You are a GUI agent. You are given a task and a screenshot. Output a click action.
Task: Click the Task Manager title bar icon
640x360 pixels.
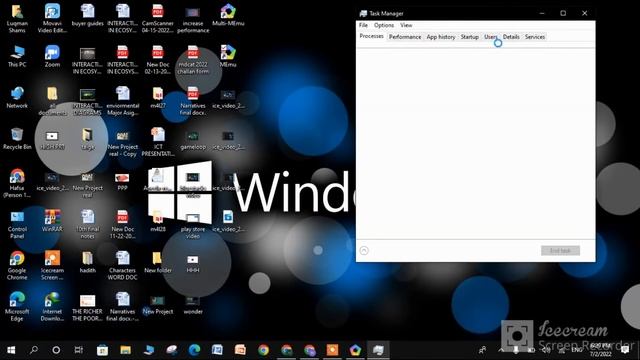tap(363, 13)
